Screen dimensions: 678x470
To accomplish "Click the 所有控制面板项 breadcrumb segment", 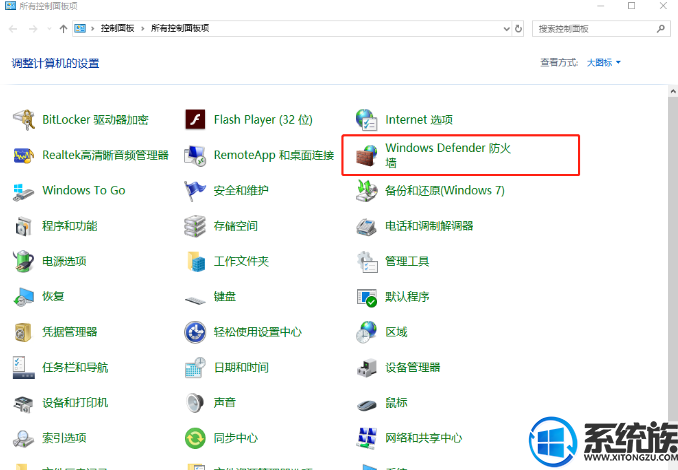I will (x=180, y=29).
